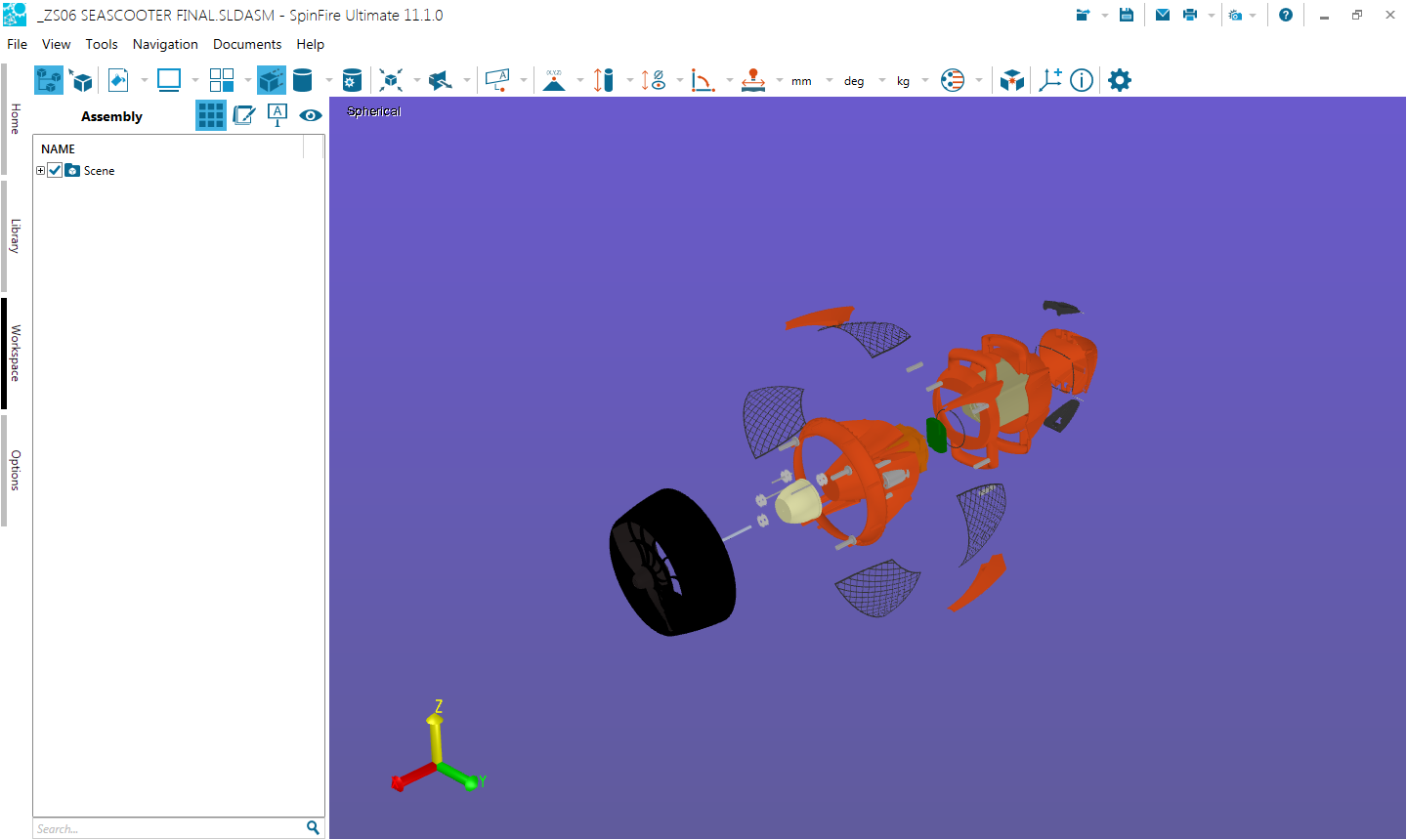
Task: Click the Search input field
Action: click(x=168, y=828)
